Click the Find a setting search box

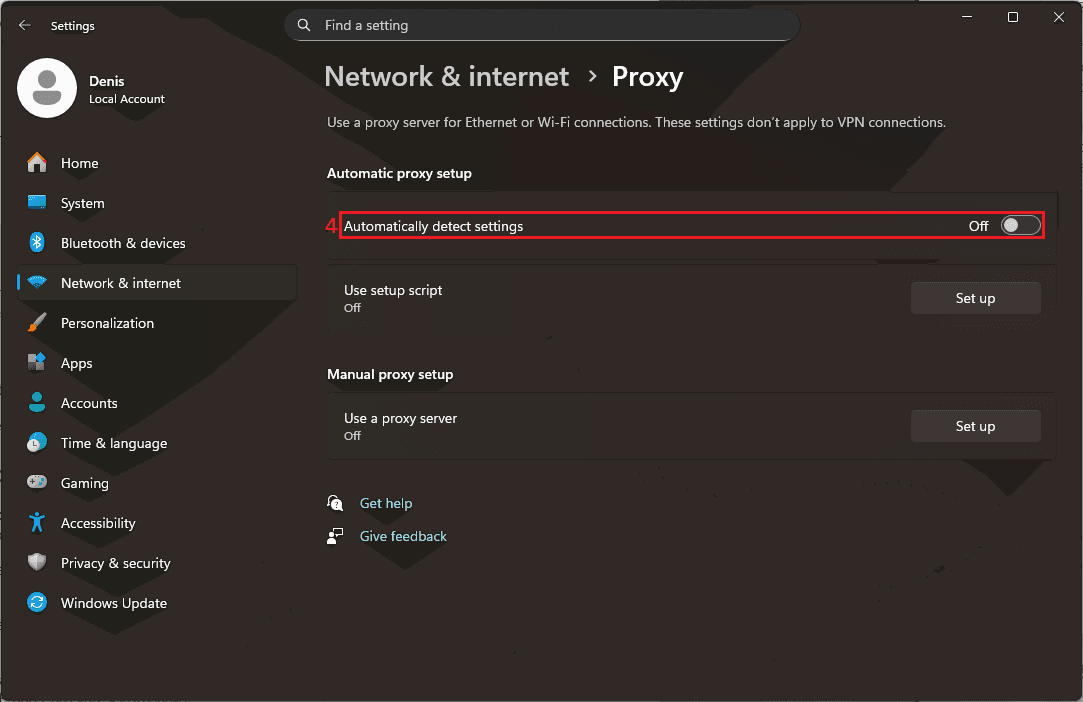pos(550,26)
